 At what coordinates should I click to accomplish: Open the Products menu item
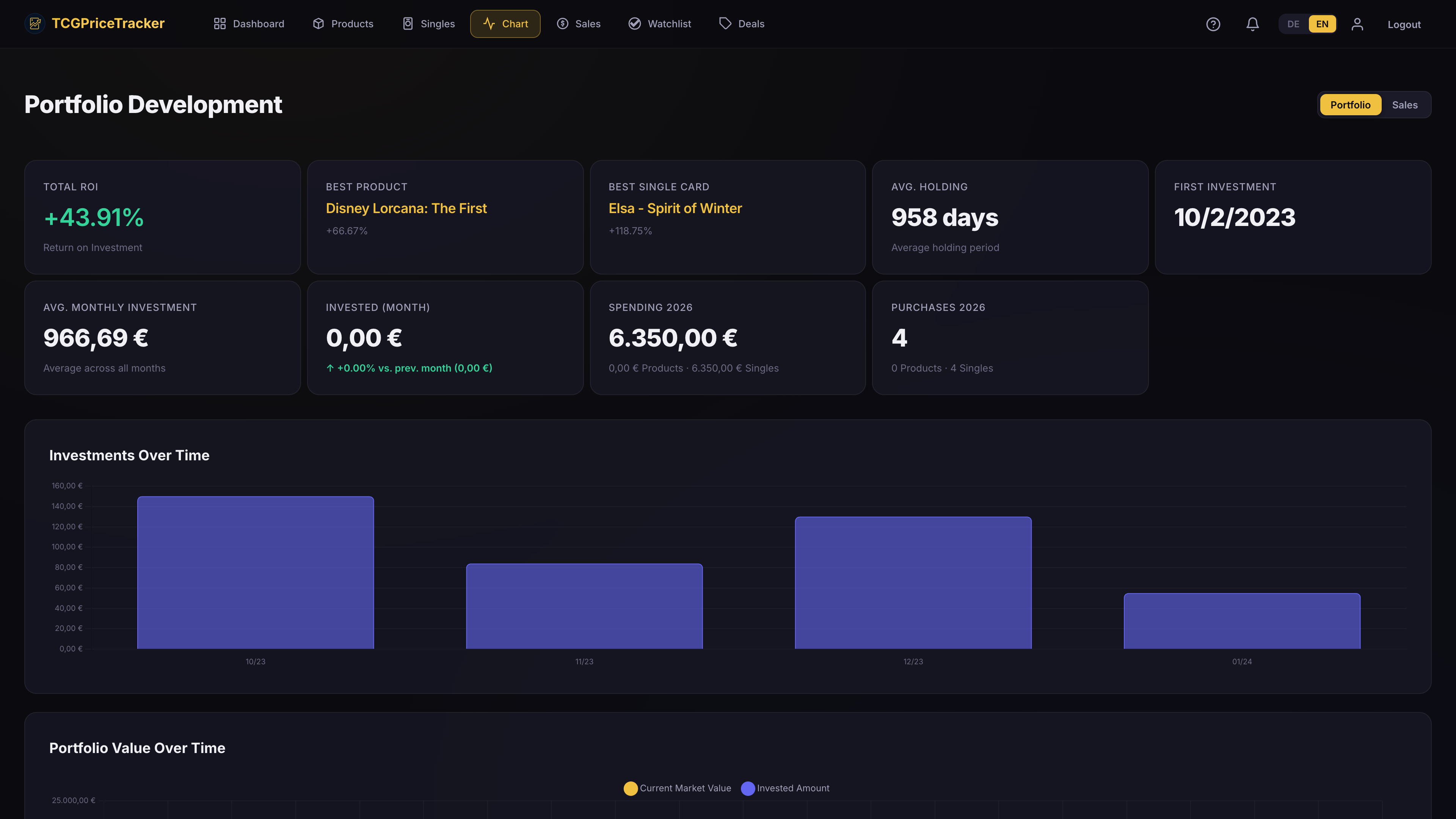(x=343, y=24)
